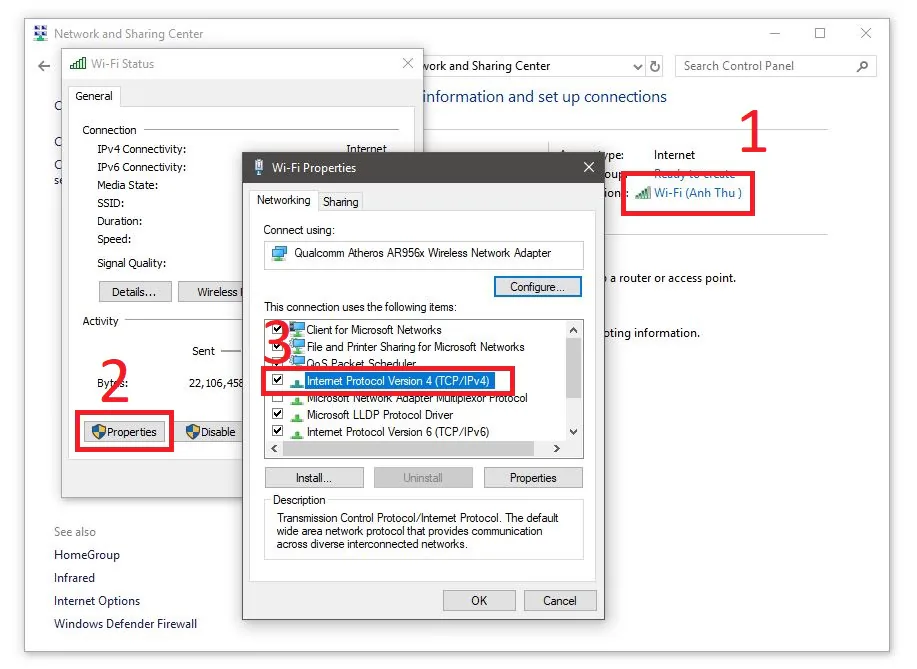Click the items list scroll-up arrow
The image size is (917, 669).
pos(574,330)
